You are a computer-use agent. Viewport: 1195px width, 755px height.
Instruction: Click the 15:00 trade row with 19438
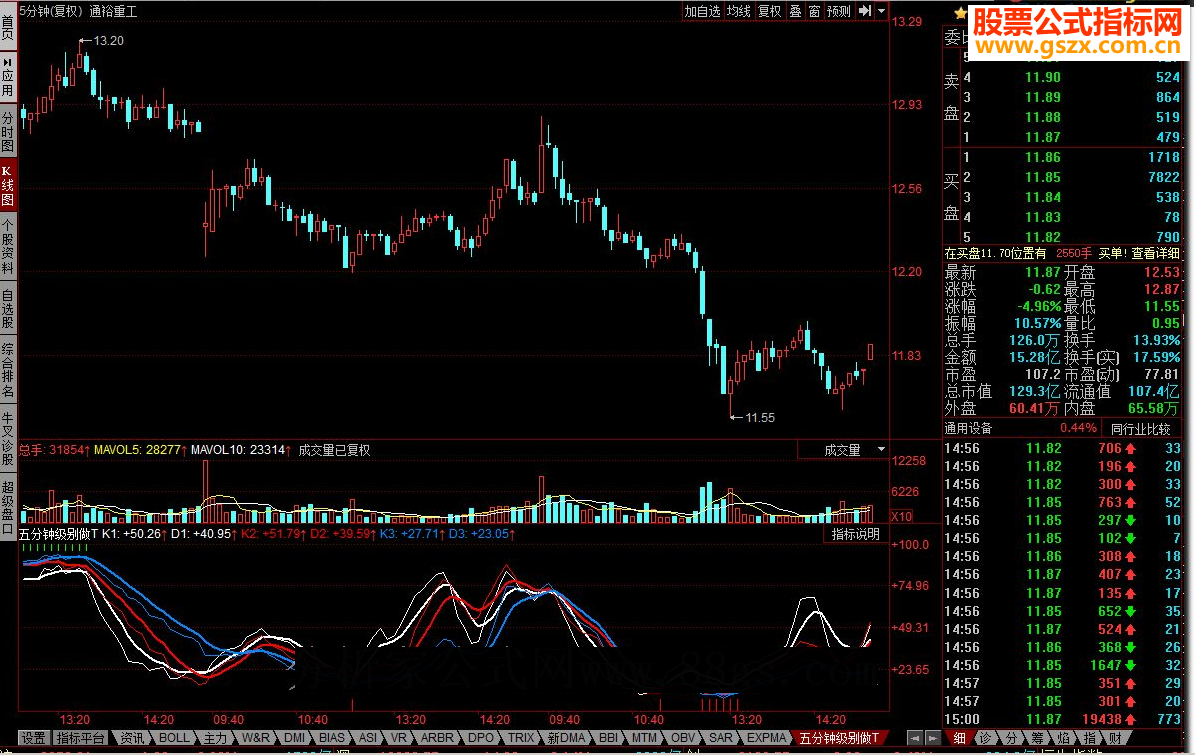point(1062,719)
